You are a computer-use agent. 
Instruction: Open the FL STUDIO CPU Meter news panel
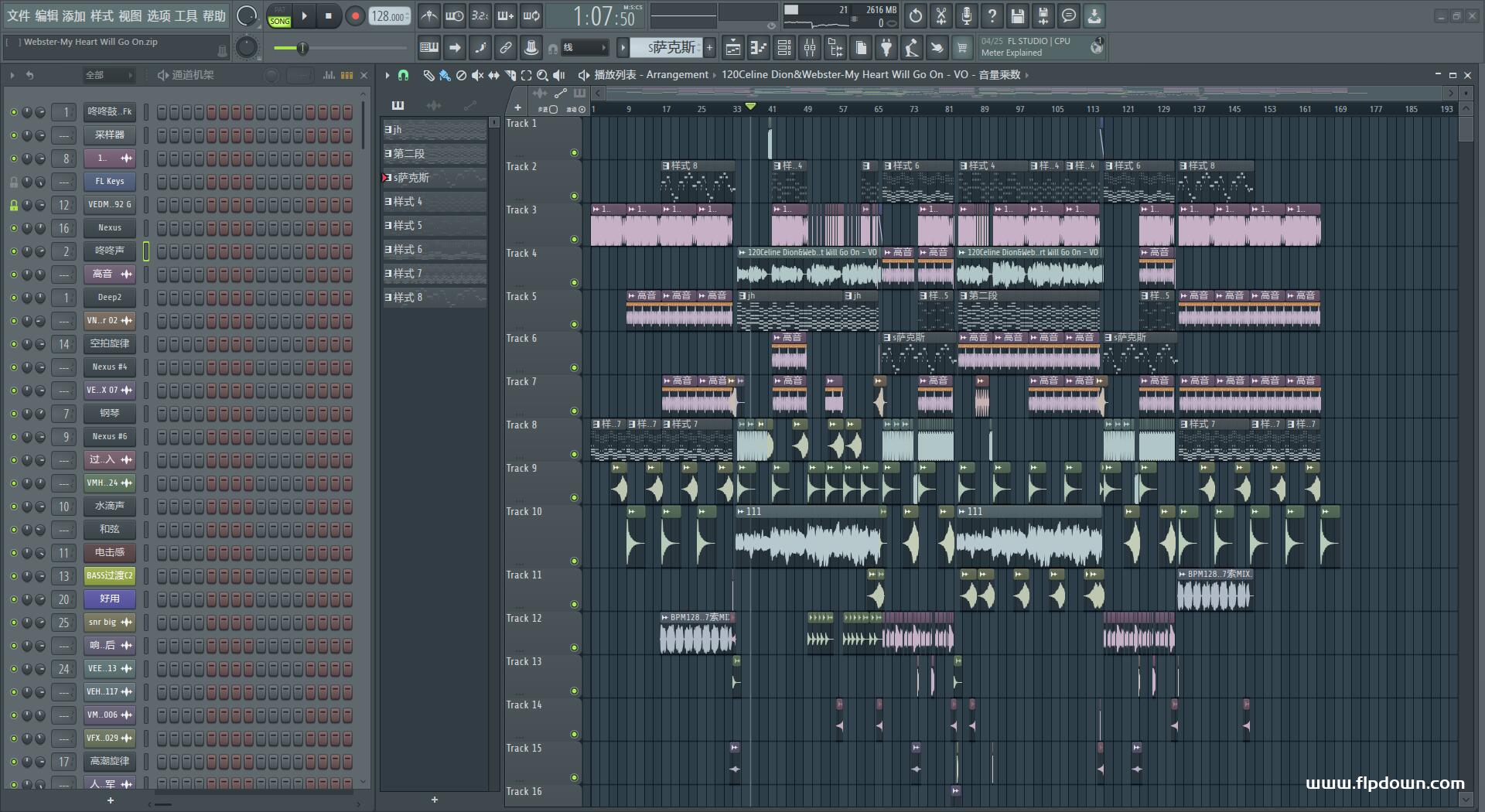point(1042,47)
